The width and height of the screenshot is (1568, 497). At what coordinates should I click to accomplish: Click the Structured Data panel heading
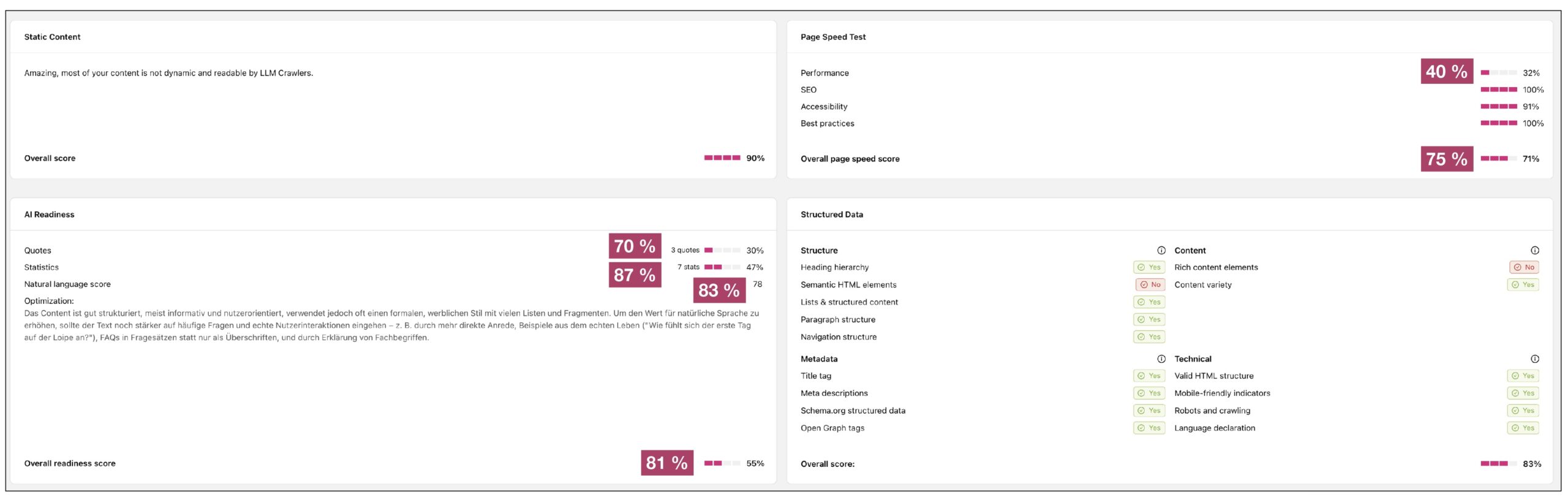pyautogui.click(x=831, y=215)
